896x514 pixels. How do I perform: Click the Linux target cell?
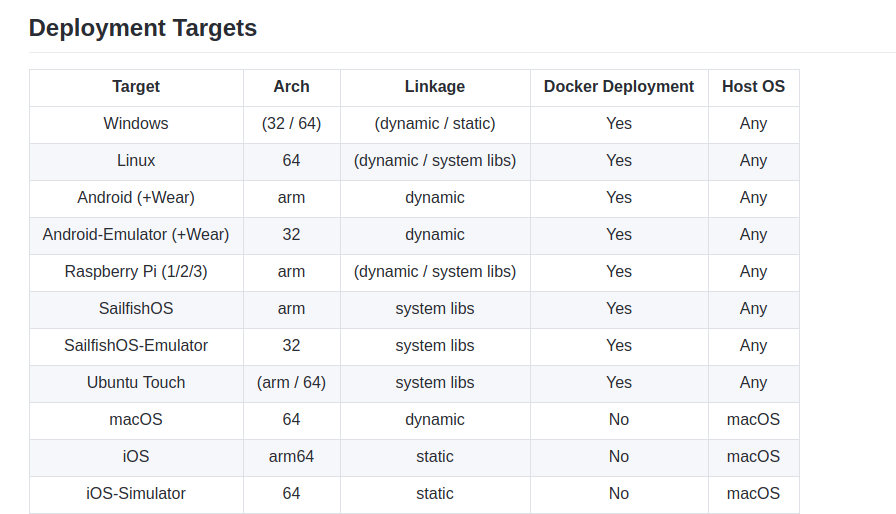(136, 161)
